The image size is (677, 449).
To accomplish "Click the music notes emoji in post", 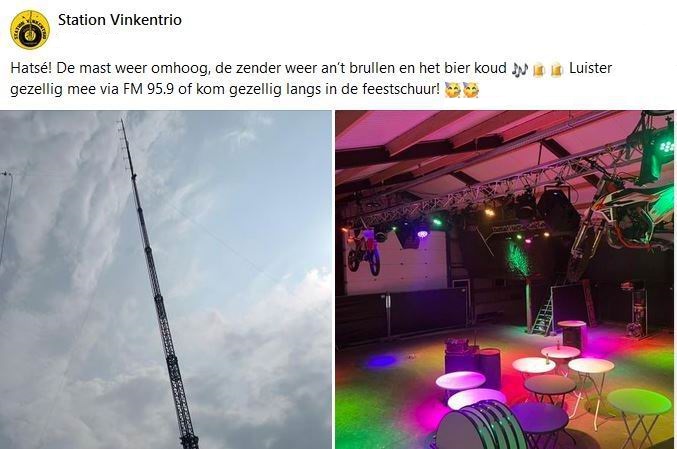I will point(520,69).
